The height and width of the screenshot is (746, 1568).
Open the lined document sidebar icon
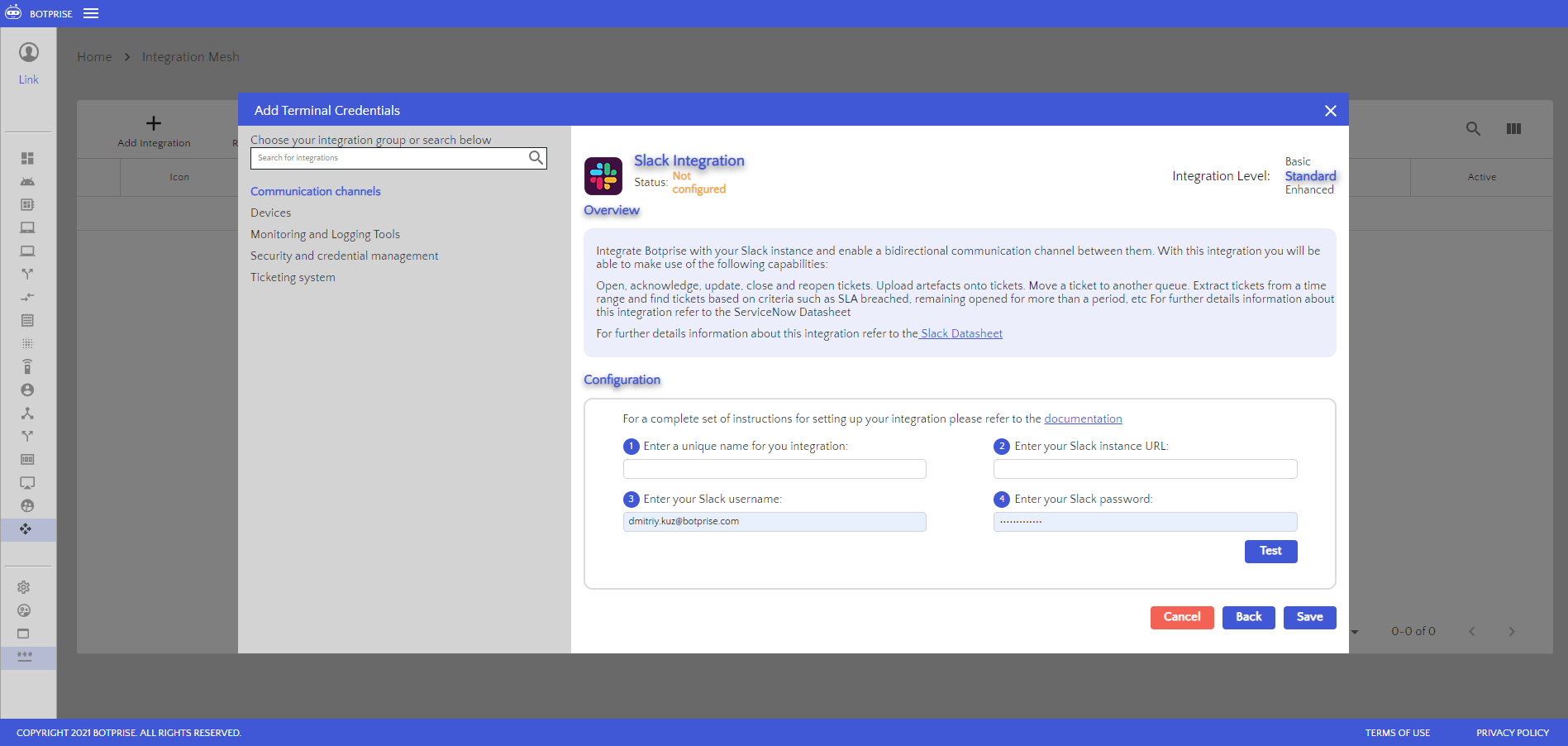point(27,320)
